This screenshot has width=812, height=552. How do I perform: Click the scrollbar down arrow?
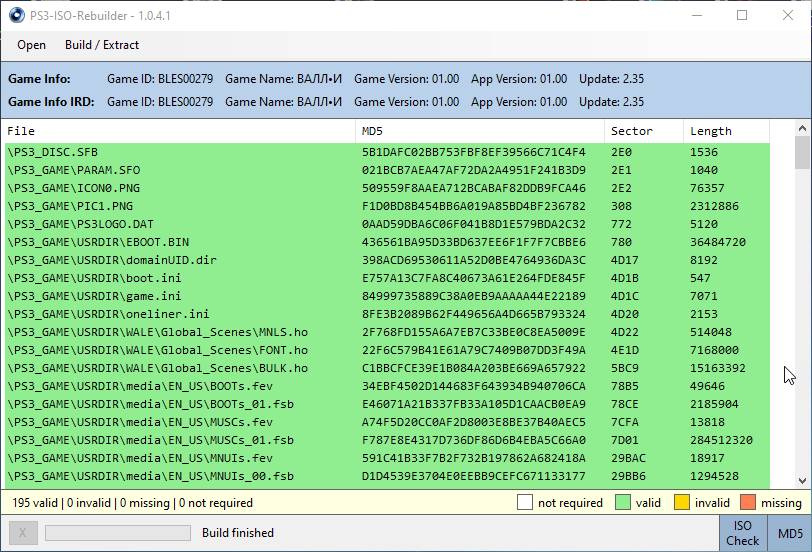point(802,481)
